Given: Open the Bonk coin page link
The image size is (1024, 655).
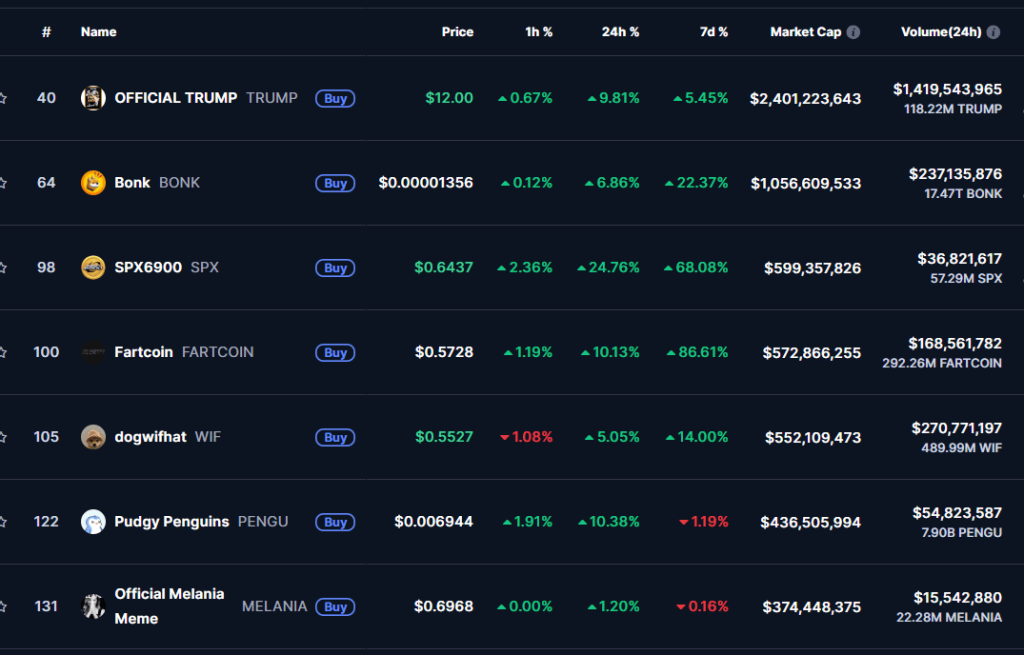Looking at the screenshot, I should [132, 183].
